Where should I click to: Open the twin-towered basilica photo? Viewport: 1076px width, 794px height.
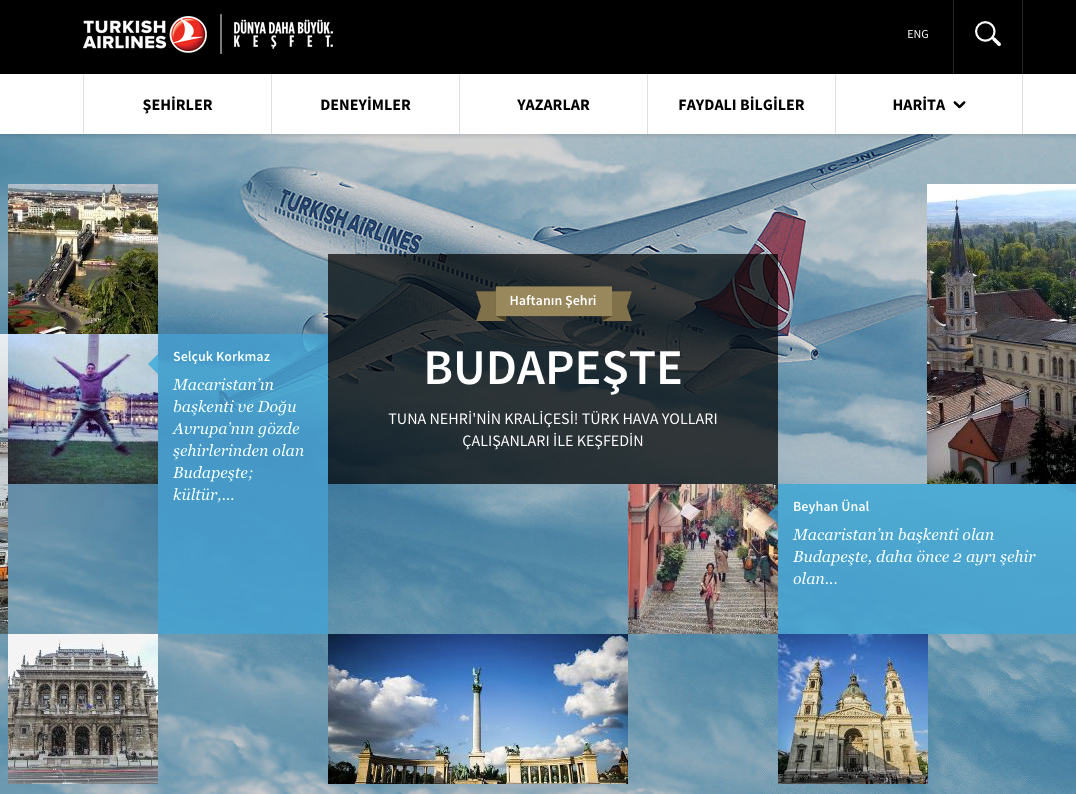853,709
